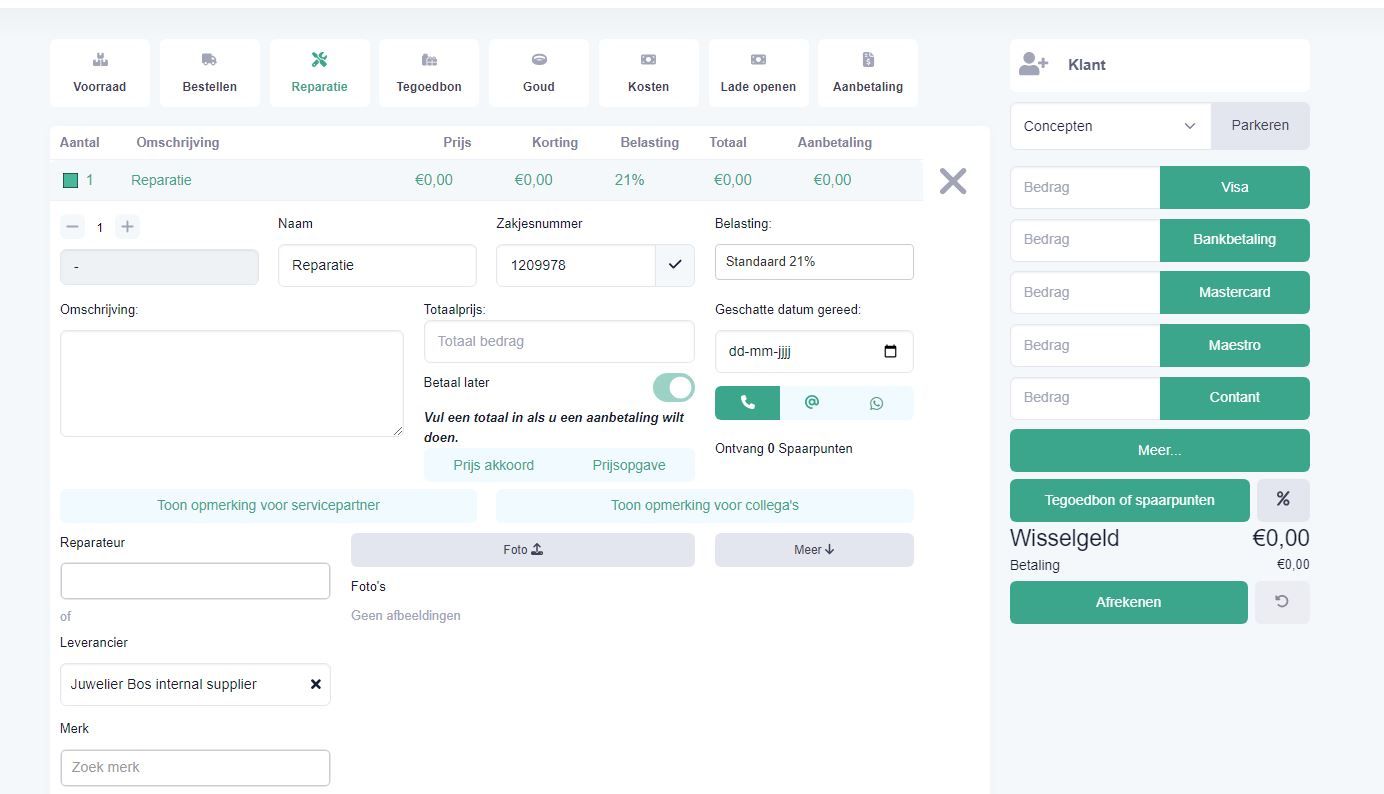Open the Tegoedbon tab

pos(428,72)
